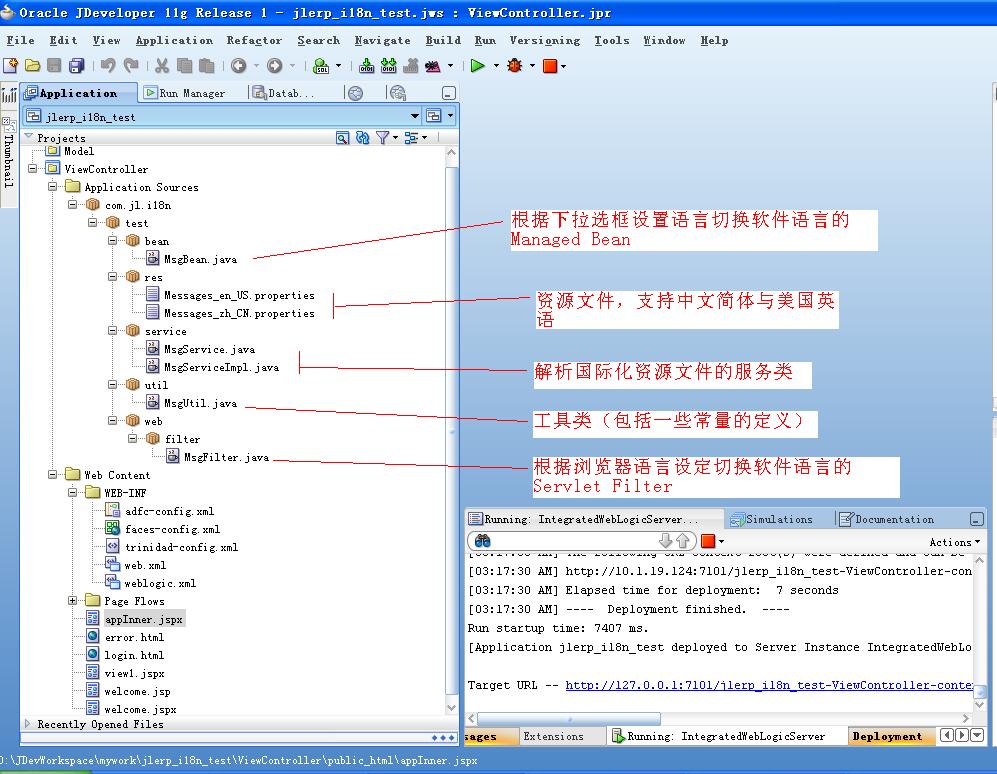Click the Find in Projects magnifier icon
The width and height of the screenshot is (997, 774).
pyautogui.click(x=342, y=137)
